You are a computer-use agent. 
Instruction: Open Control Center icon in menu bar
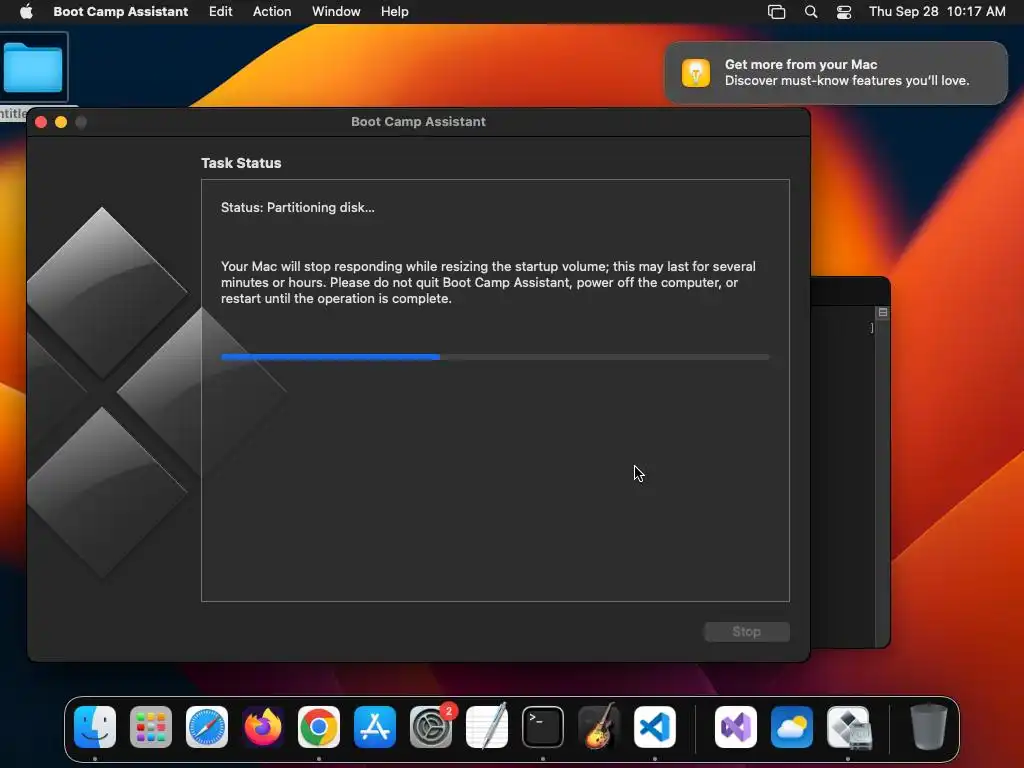pyautogui.click(x=844, y=11)
